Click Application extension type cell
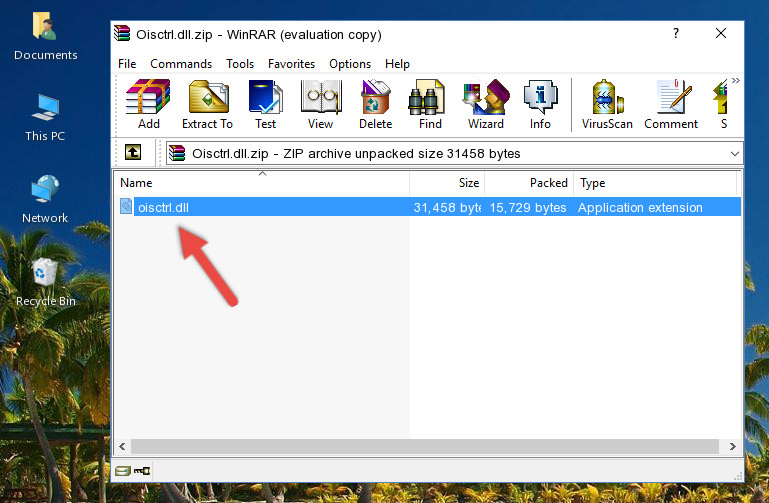The height and width of the screenshot is (503, 769). click(x=640, y=207)
